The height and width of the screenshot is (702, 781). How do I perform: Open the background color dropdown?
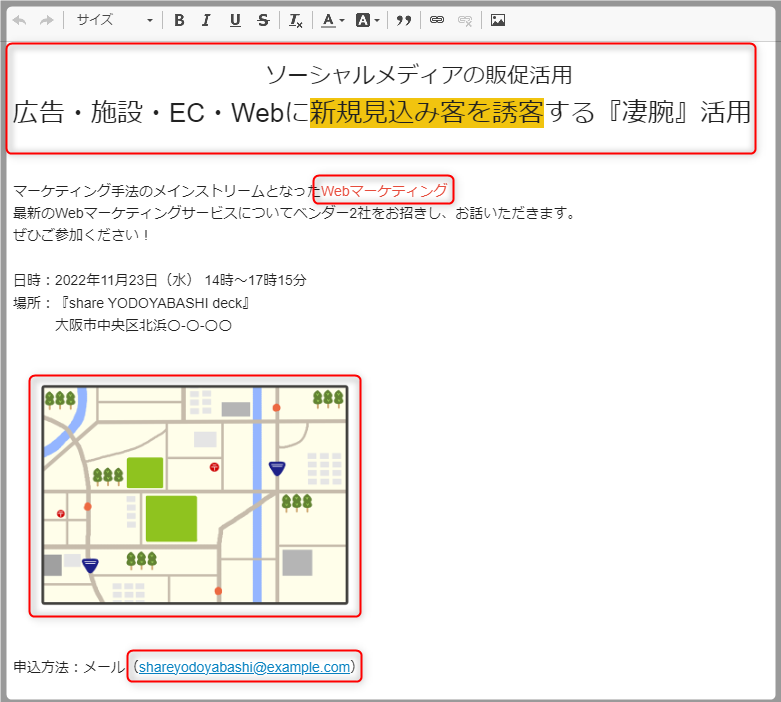click(x=367, y=20)
